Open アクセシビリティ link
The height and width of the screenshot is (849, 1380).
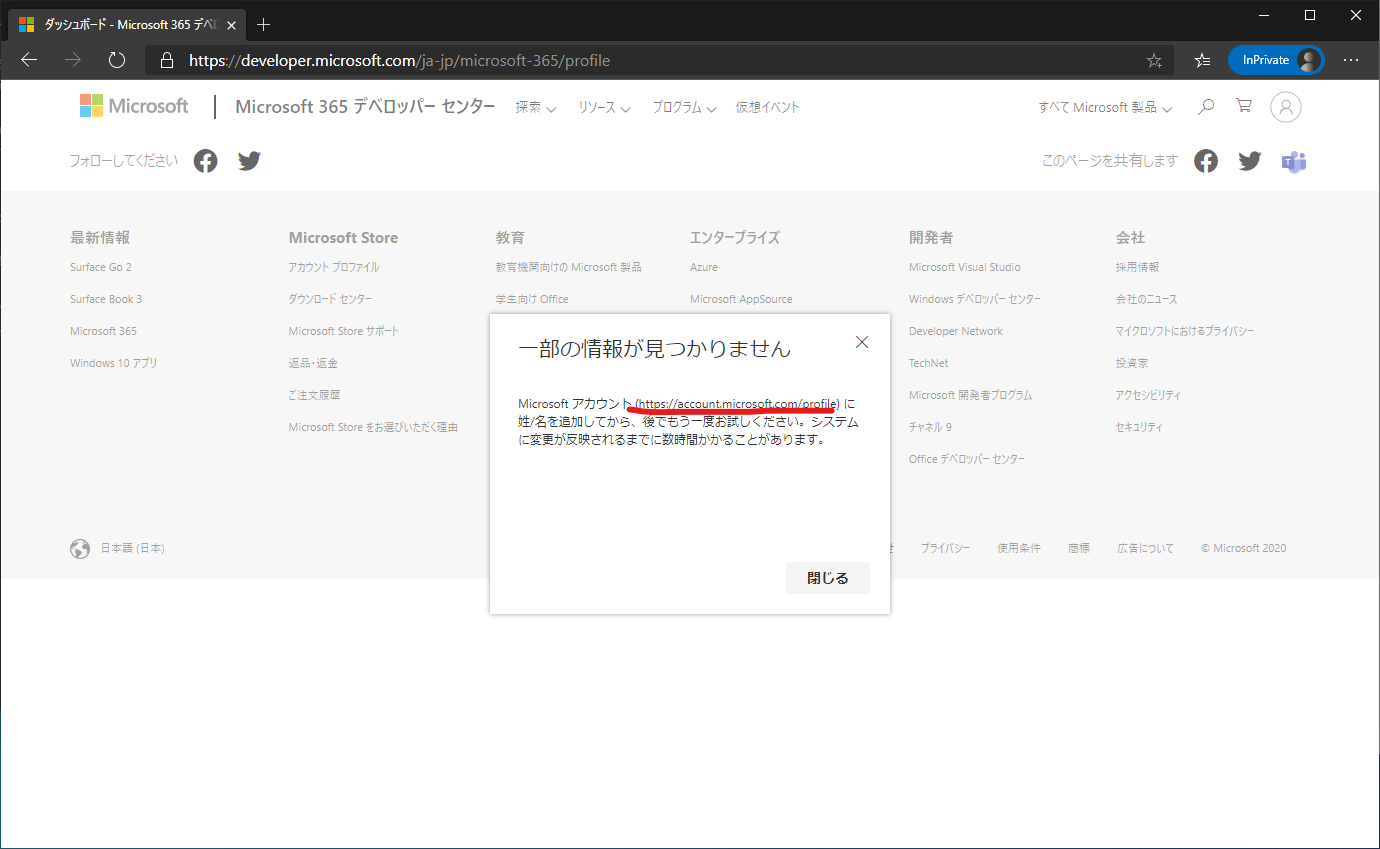(x=1148, y=395)
